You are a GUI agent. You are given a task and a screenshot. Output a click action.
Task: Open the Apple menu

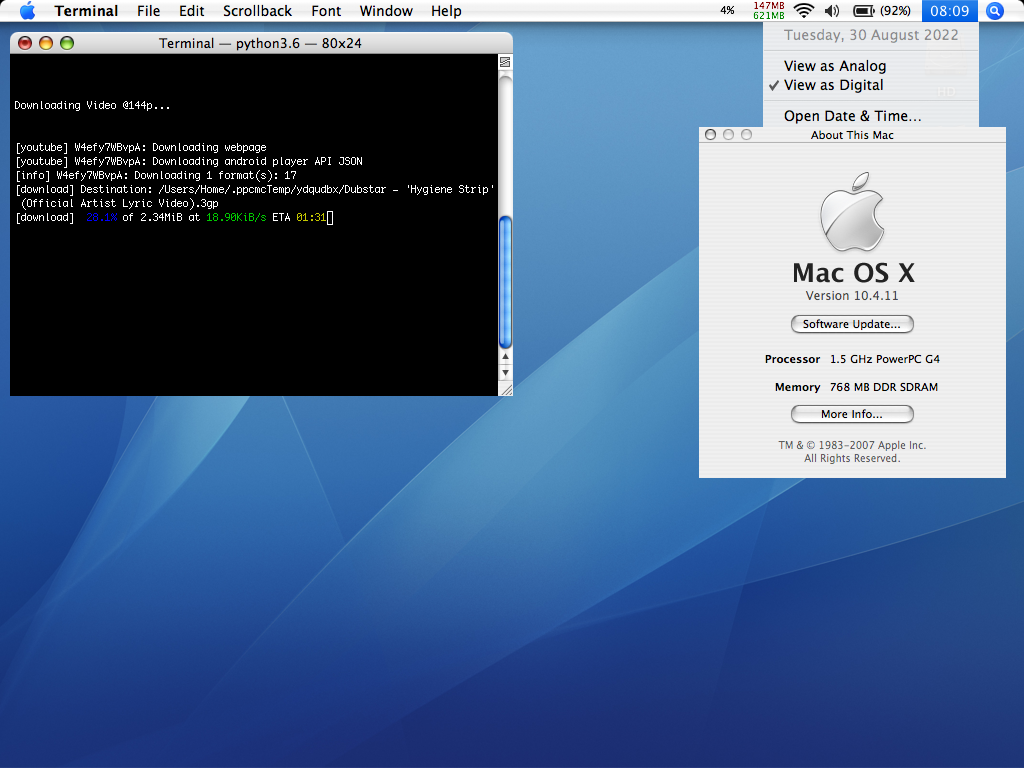(27, 10)
